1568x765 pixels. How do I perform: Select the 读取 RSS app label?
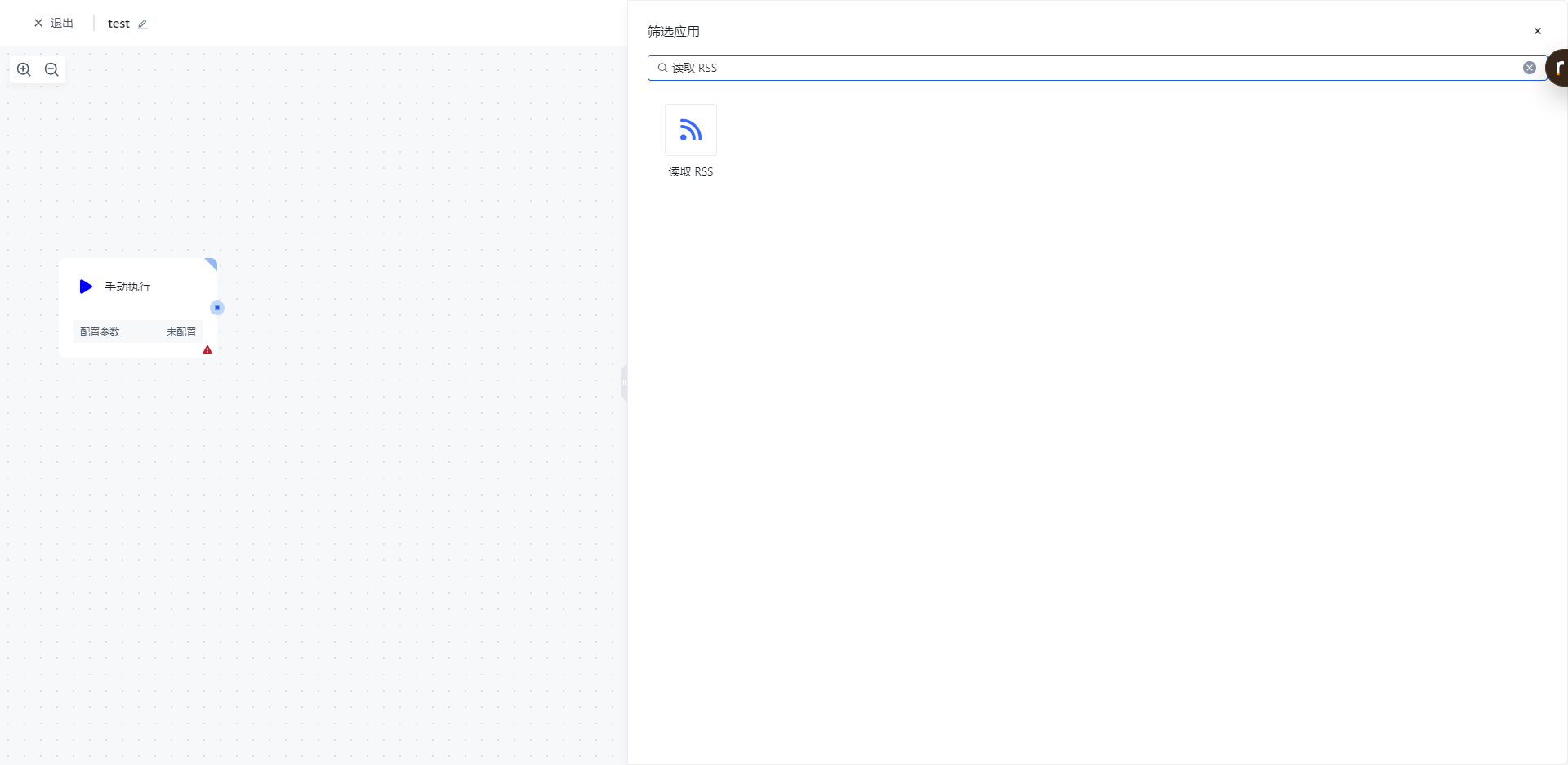click(x=690, y=171)
